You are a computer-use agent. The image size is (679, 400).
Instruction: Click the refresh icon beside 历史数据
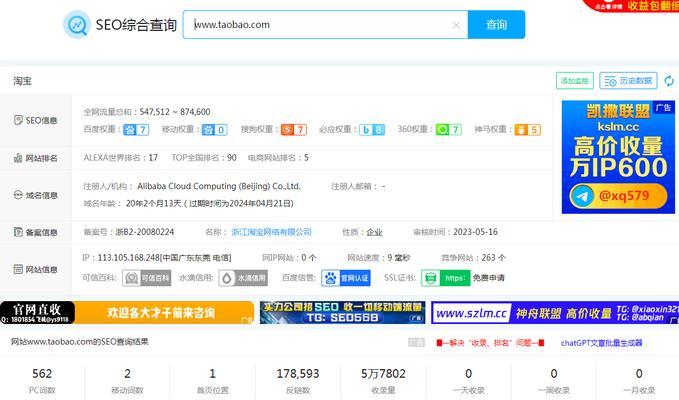(x=669, y=81)
